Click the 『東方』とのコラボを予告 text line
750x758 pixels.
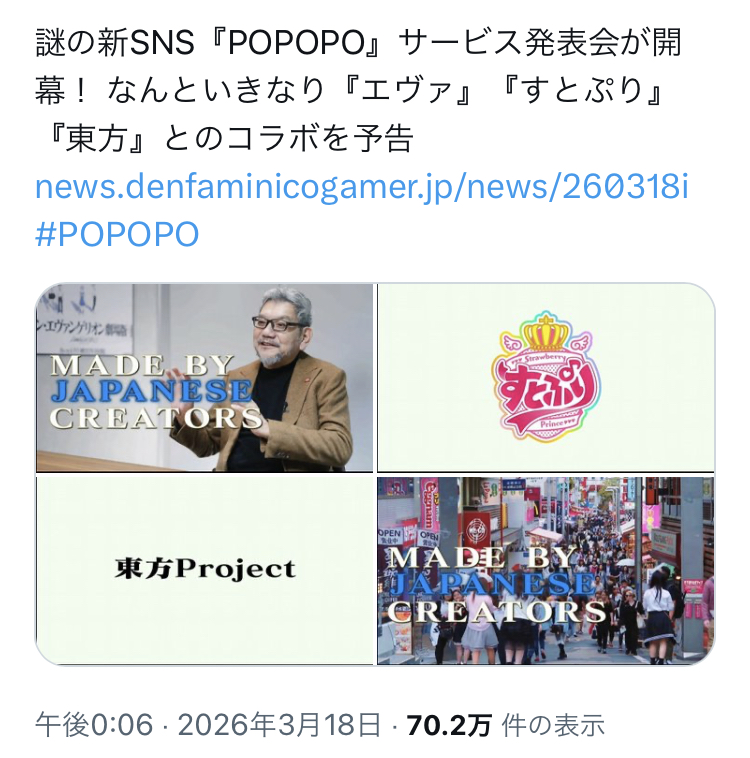pyautogui.click(x=225, y=138)
